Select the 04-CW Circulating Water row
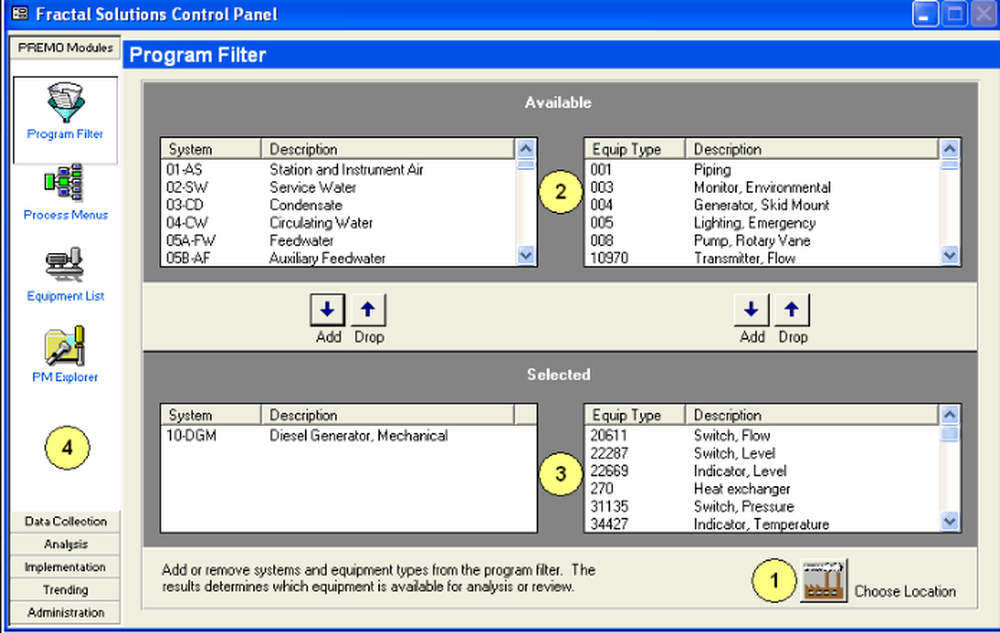 click(x=339, y=223)
